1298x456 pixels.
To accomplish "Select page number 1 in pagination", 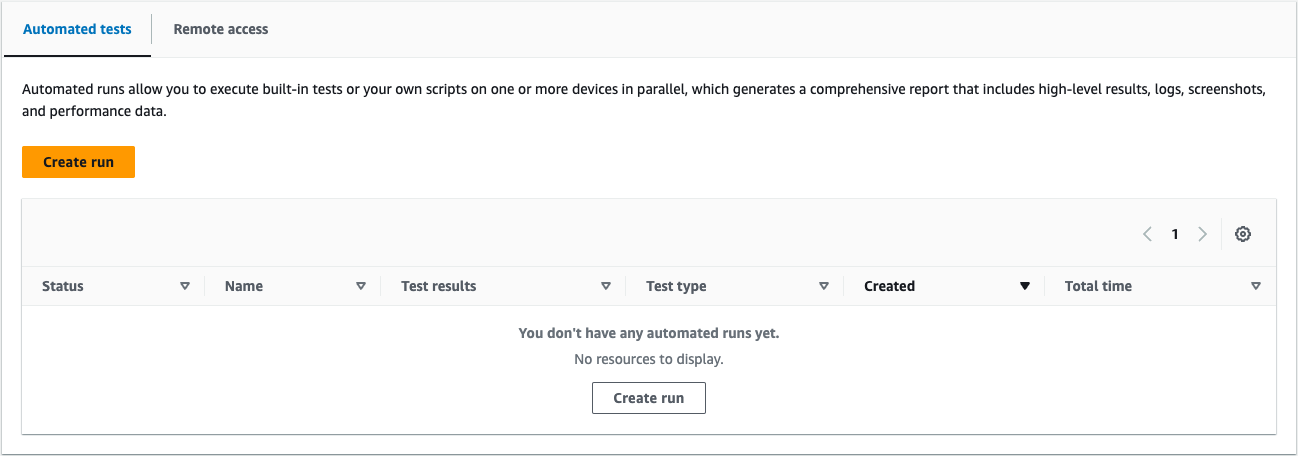I will coord(1175,234).
